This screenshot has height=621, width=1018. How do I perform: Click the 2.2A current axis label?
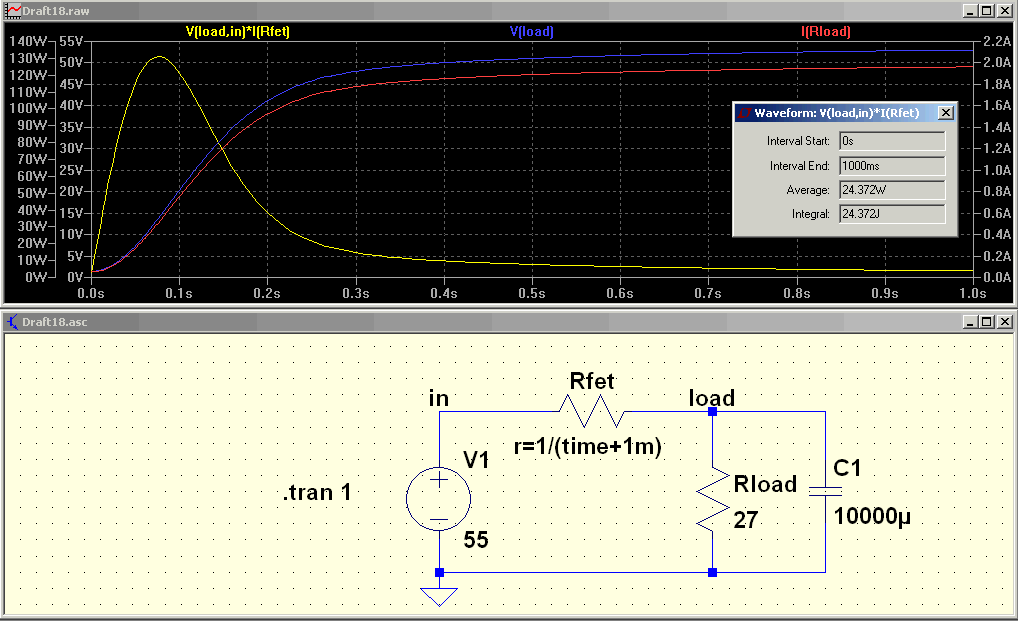coord(997,41)
